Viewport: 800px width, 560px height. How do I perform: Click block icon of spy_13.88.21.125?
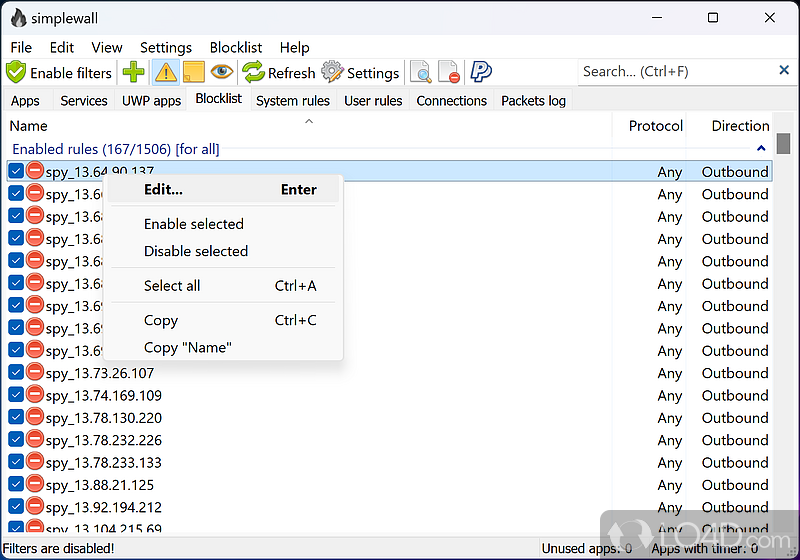click(x=35, y=483)
